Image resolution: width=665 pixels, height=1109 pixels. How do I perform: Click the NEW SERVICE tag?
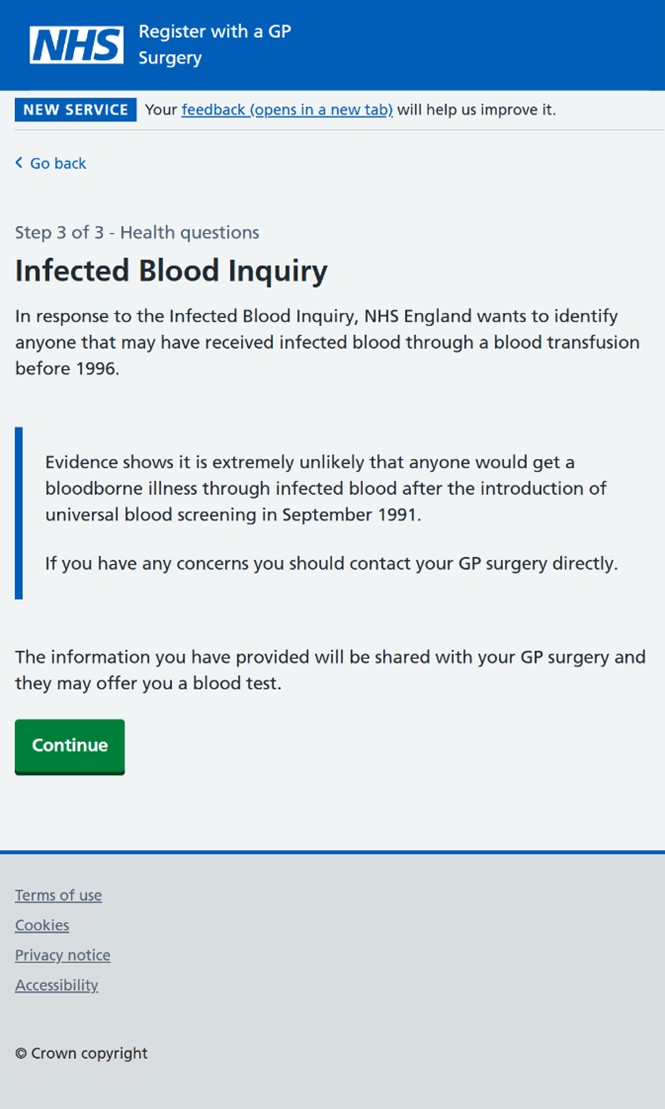tap(76, 110)
